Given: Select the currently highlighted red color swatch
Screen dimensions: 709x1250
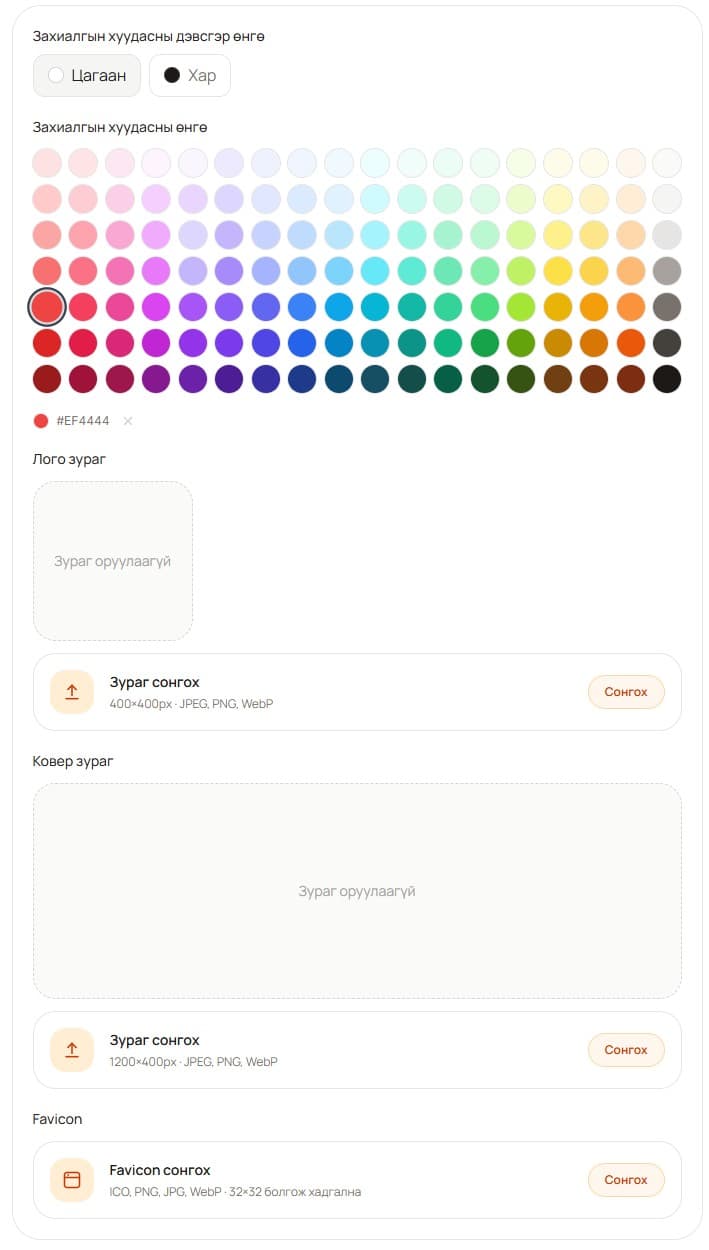Looking at the screenshot, I should tap(47, 307).
